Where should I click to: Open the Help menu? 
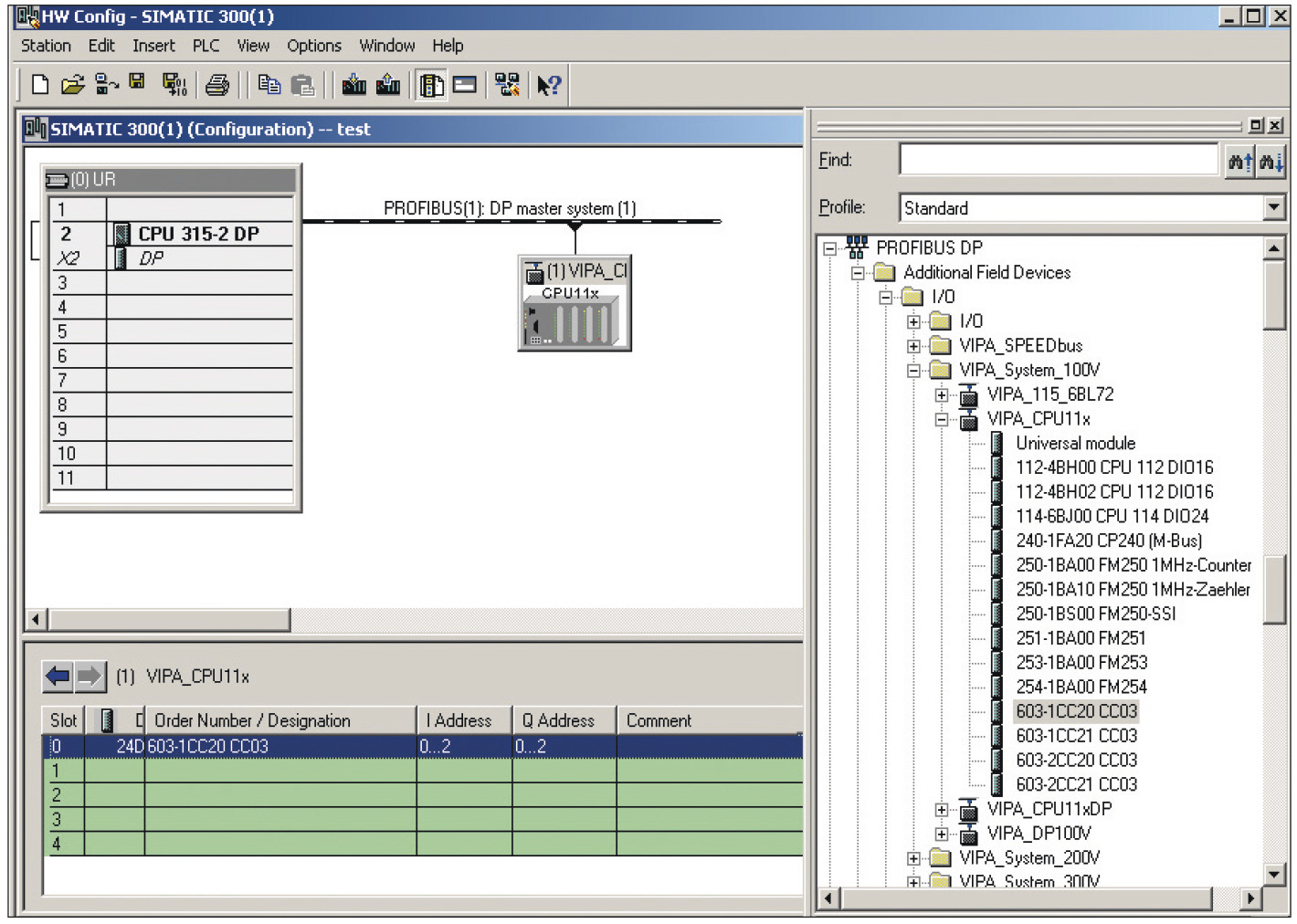[x=448, y=46]
